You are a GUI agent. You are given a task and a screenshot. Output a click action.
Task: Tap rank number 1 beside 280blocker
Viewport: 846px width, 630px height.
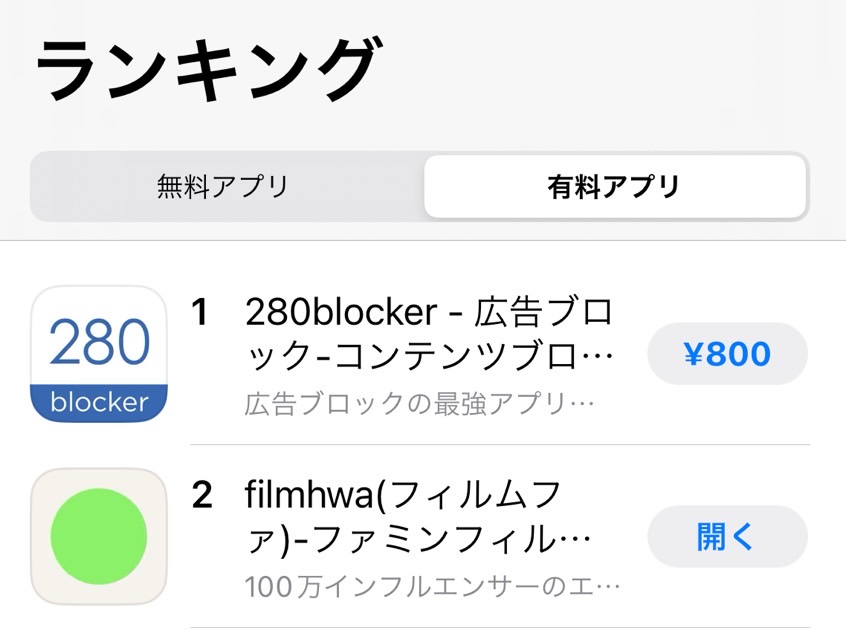[x=200, y=313]
